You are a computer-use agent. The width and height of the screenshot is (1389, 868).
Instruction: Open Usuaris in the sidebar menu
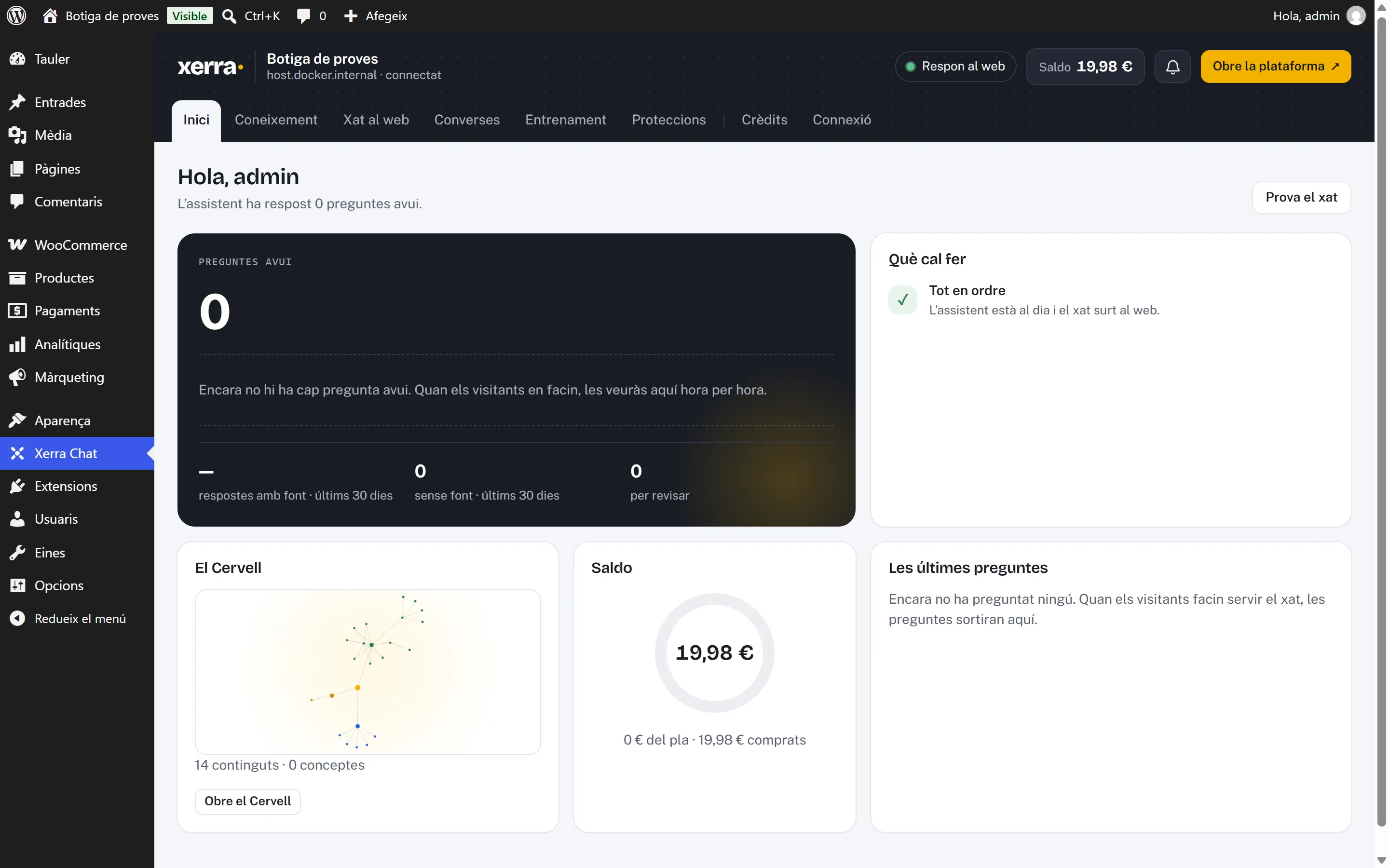point(77,519)
